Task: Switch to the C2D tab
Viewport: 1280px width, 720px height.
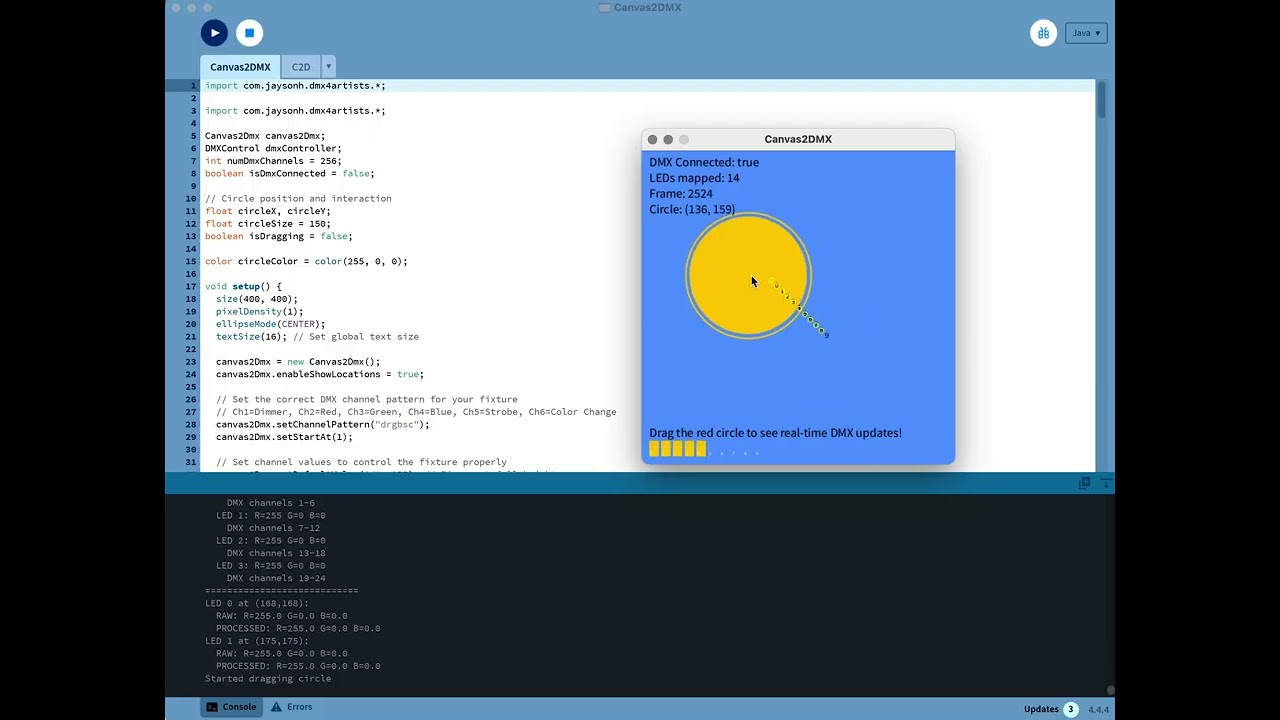Action: [301, 67]
